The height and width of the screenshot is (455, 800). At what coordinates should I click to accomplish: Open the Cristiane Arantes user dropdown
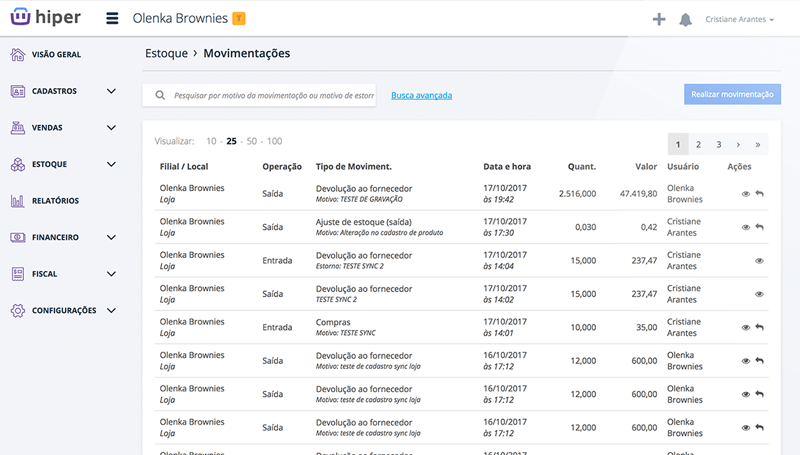coord(739,19)
